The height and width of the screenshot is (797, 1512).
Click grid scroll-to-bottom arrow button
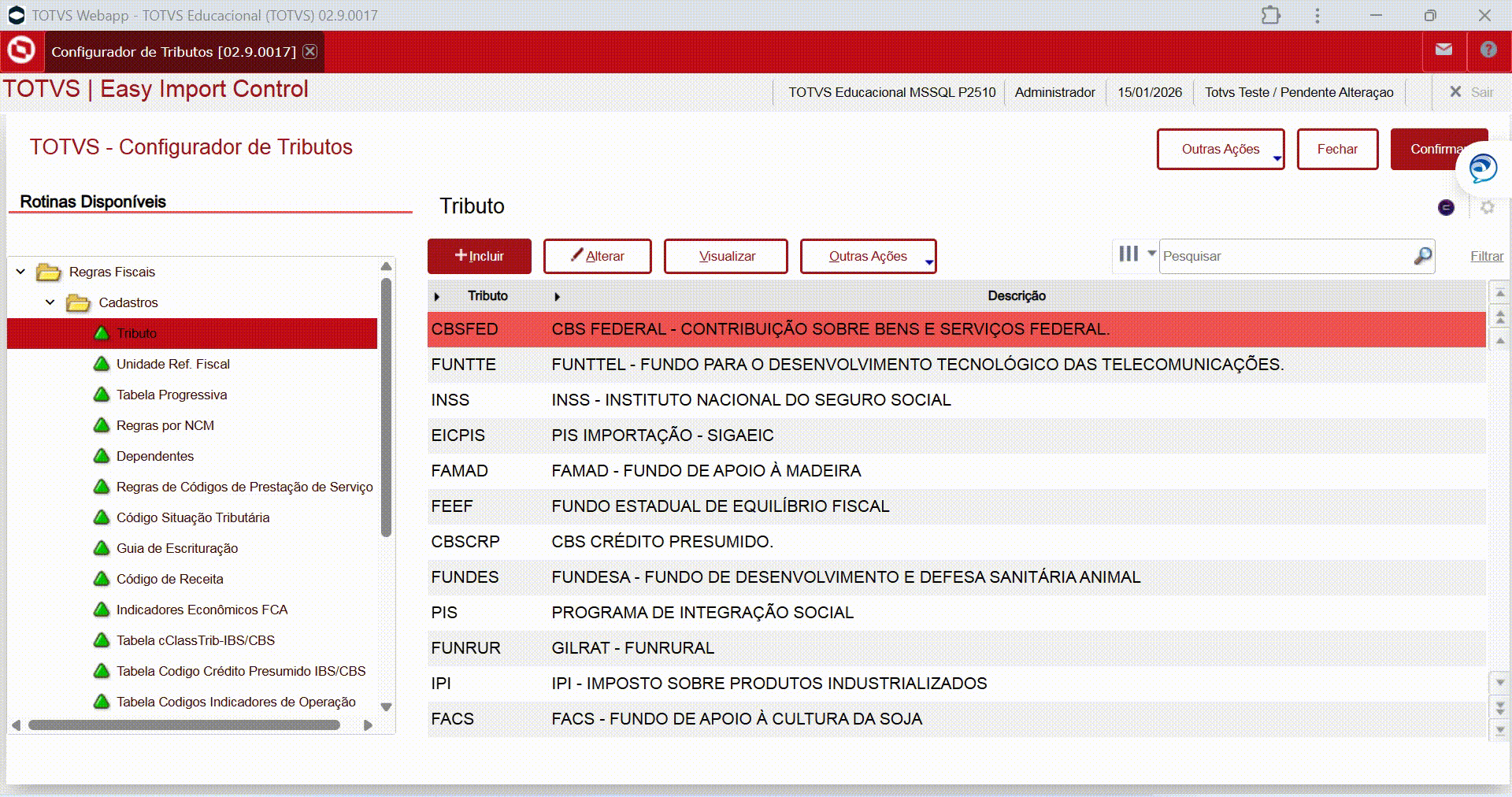point(1500,729)
